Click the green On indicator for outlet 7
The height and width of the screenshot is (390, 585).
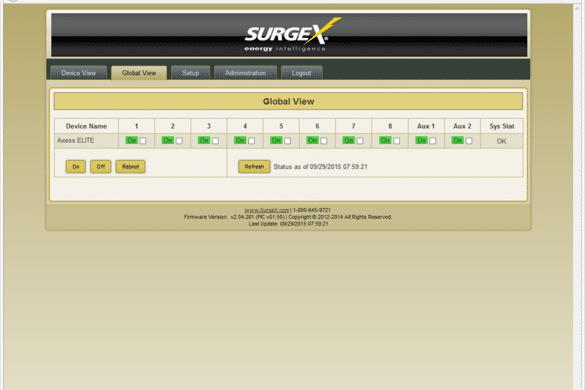point(348,140)
